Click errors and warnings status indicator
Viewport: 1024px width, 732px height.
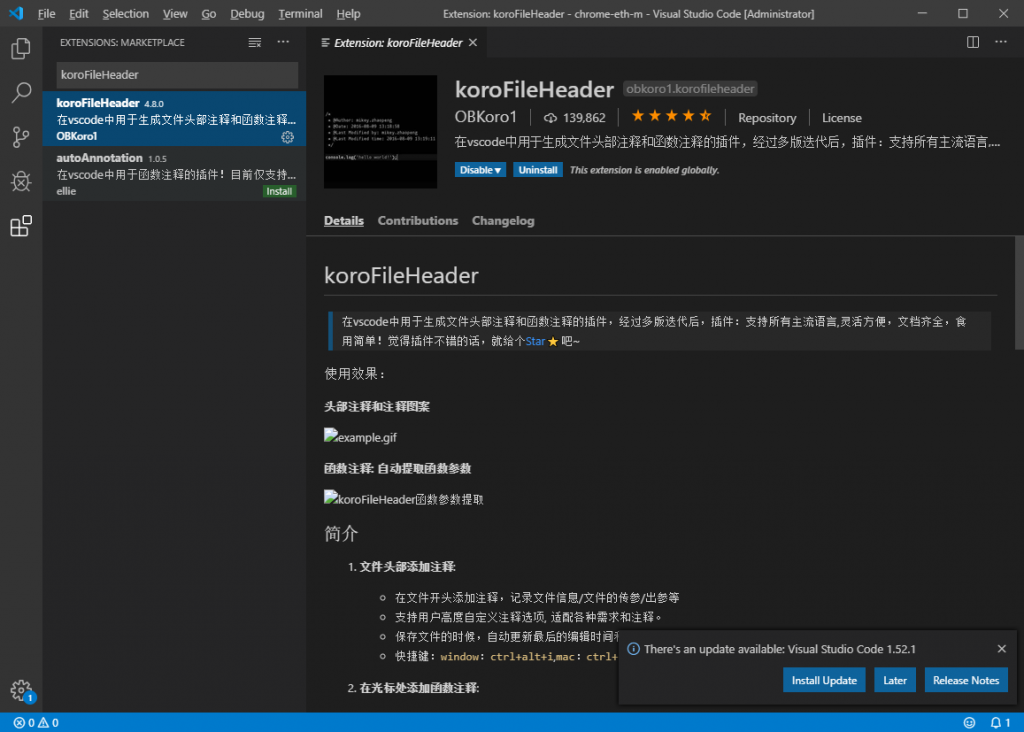[36, 722]
